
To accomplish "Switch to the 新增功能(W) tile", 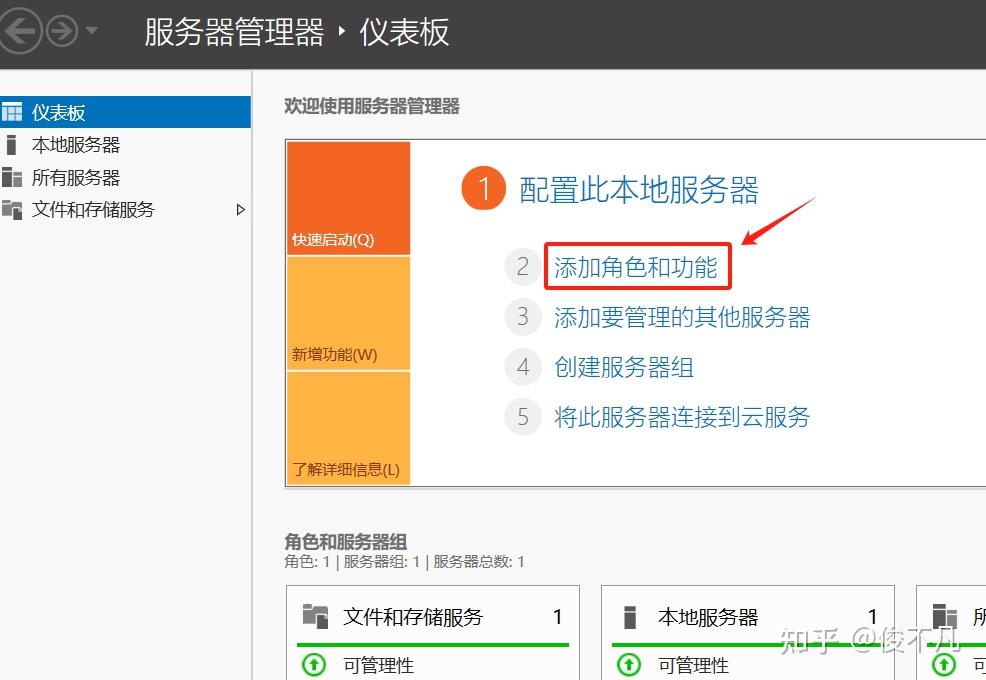I will pos(348,313).
